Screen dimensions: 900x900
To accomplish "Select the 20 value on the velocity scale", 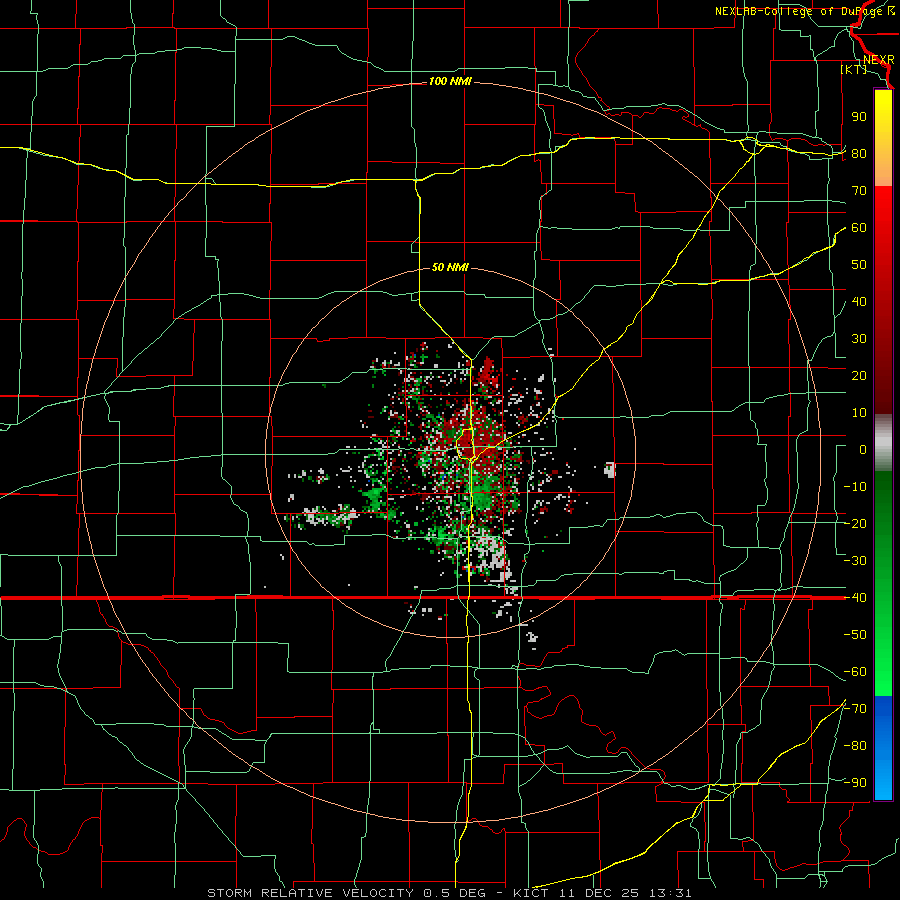I will 859,376.
